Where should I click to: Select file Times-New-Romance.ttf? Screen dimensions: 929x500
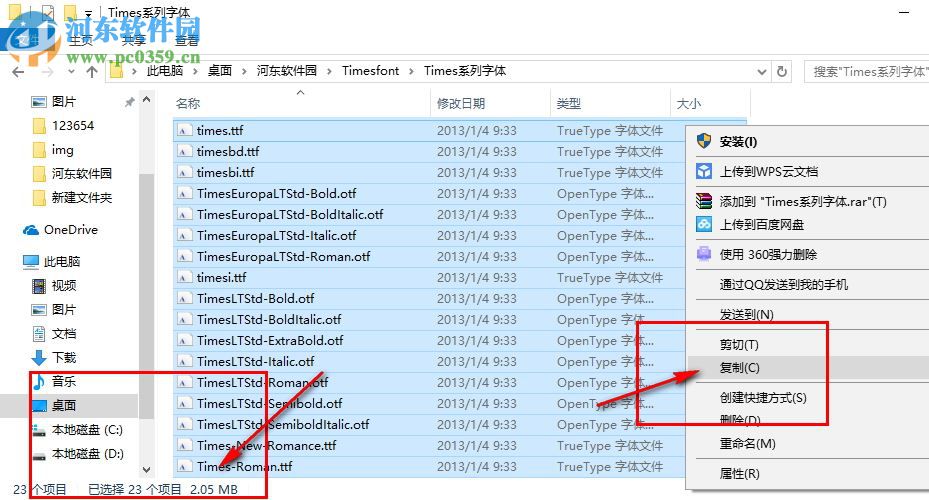(267, 445)
